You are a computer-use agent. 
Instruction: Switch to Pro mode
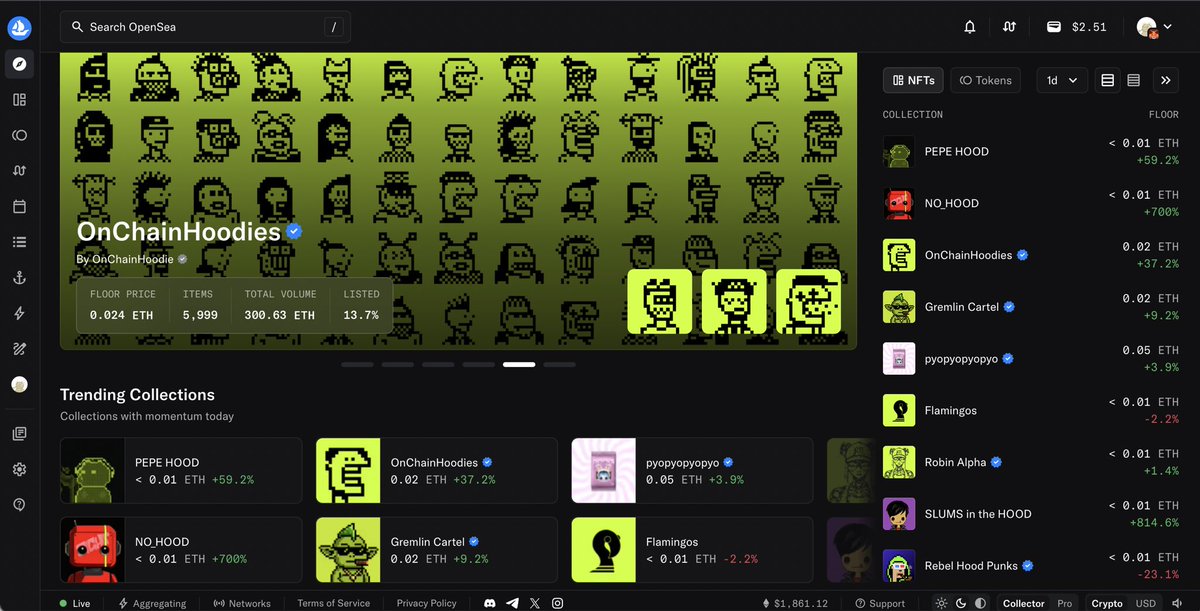[1065, 603]
